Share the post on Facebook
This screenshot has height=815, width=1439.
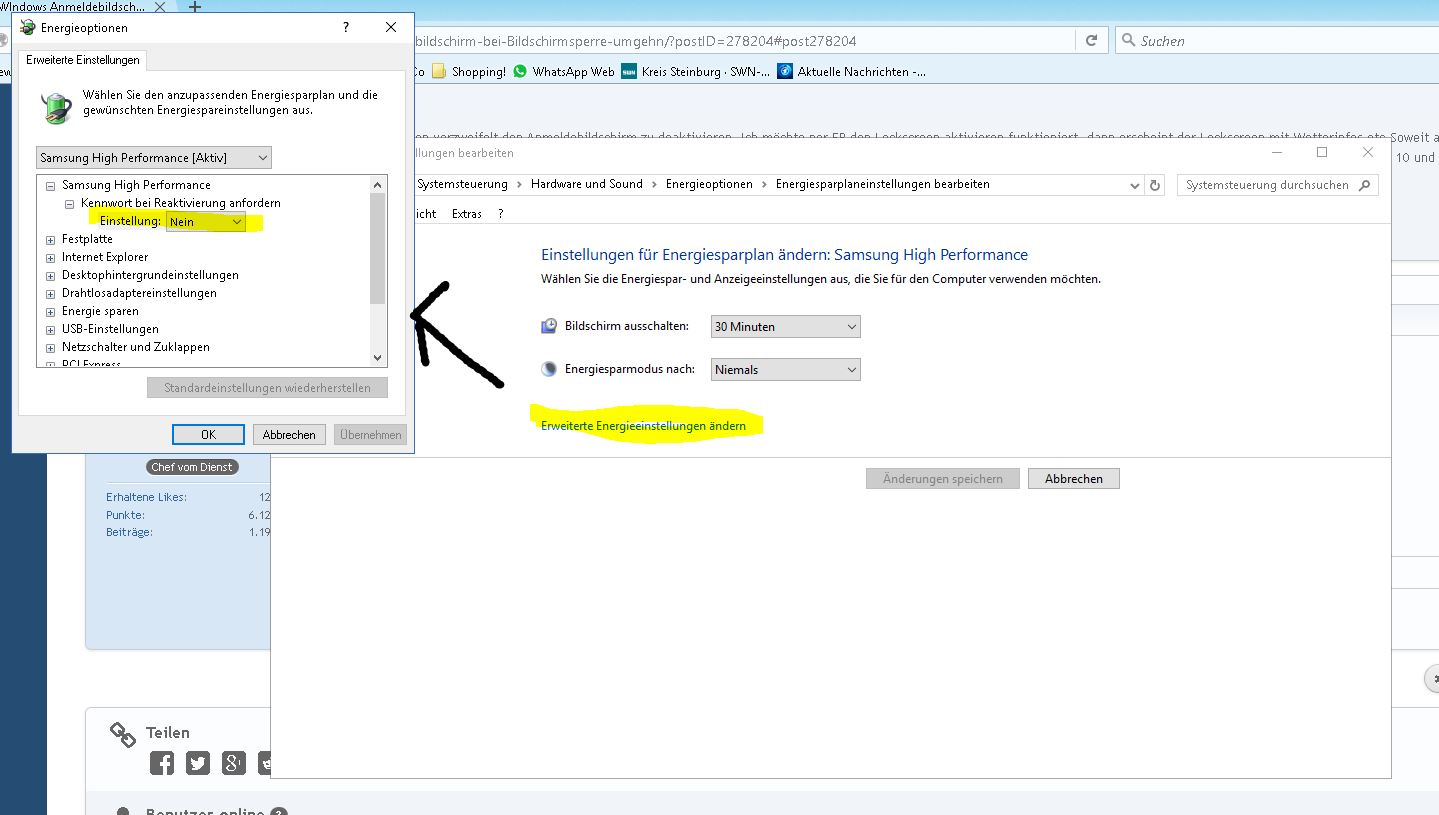tap(162, 763)
